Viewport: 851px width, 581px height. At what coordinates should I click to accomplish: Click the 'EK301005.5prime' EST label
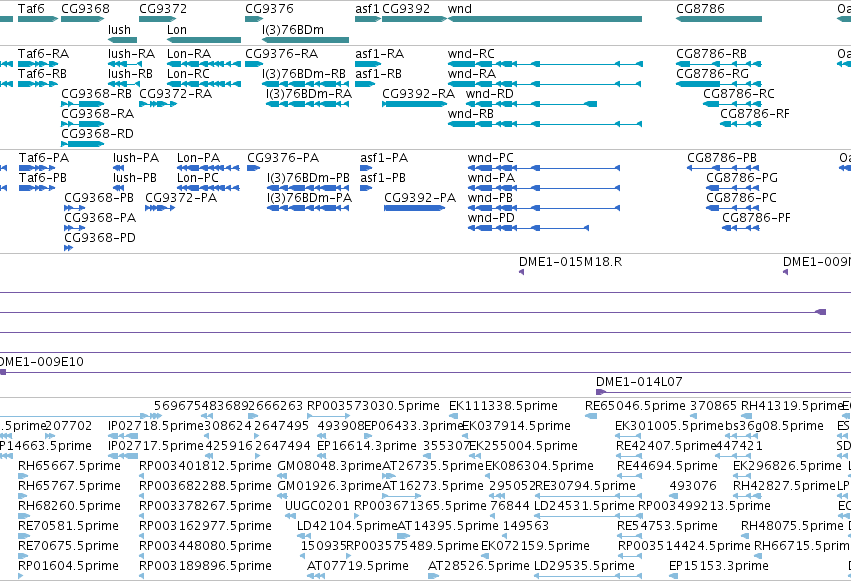[670, 426]
